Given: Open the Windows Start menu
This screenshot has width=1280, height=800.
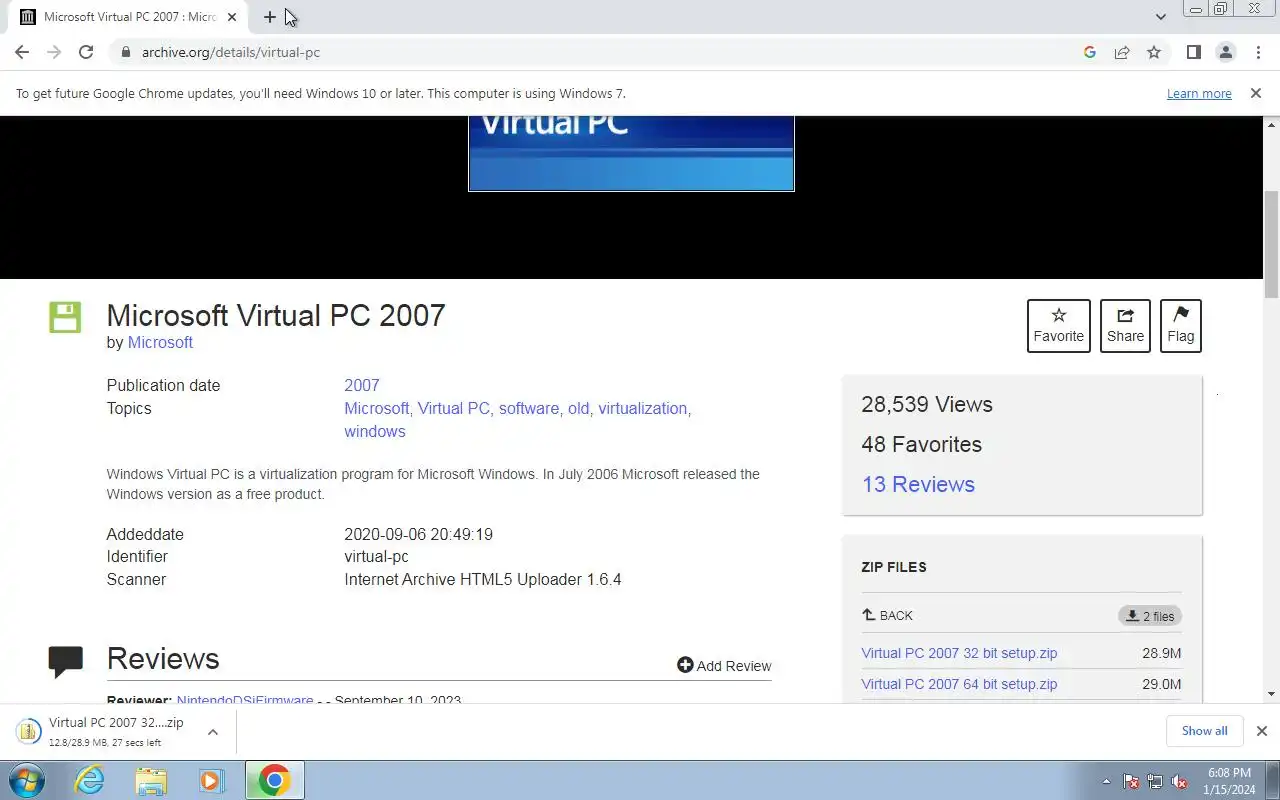Looking at the screenshot, I should coord(27,780).
